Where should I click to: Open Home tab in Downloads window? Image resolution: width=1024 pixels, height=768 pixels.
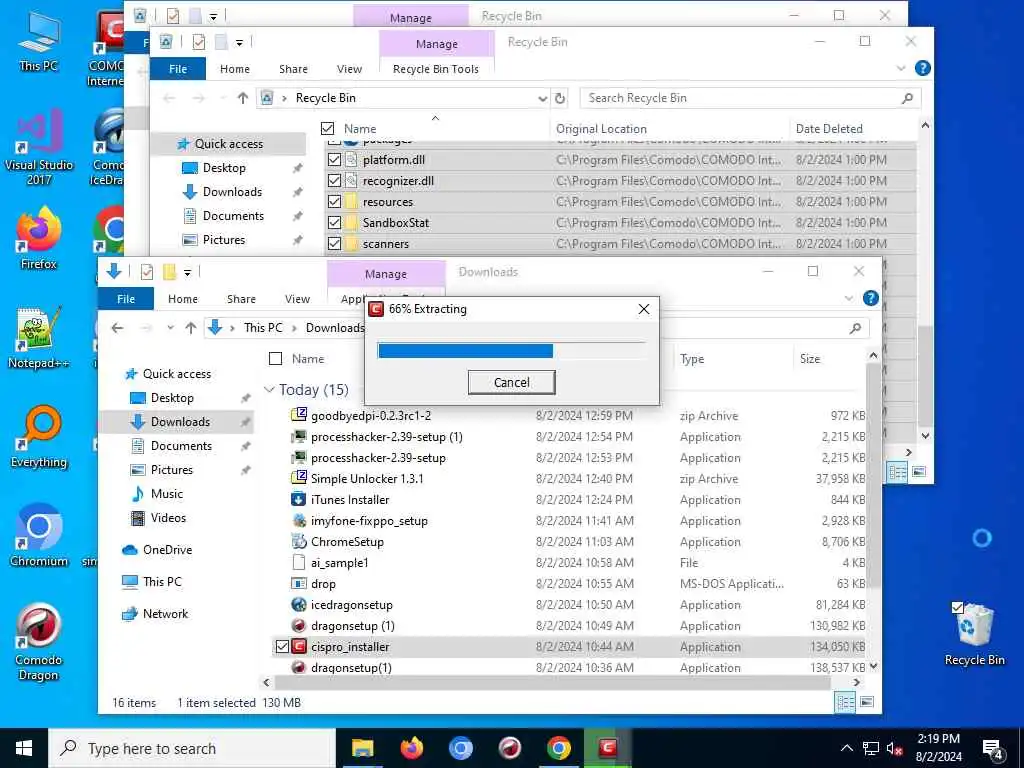click(183, 298)
